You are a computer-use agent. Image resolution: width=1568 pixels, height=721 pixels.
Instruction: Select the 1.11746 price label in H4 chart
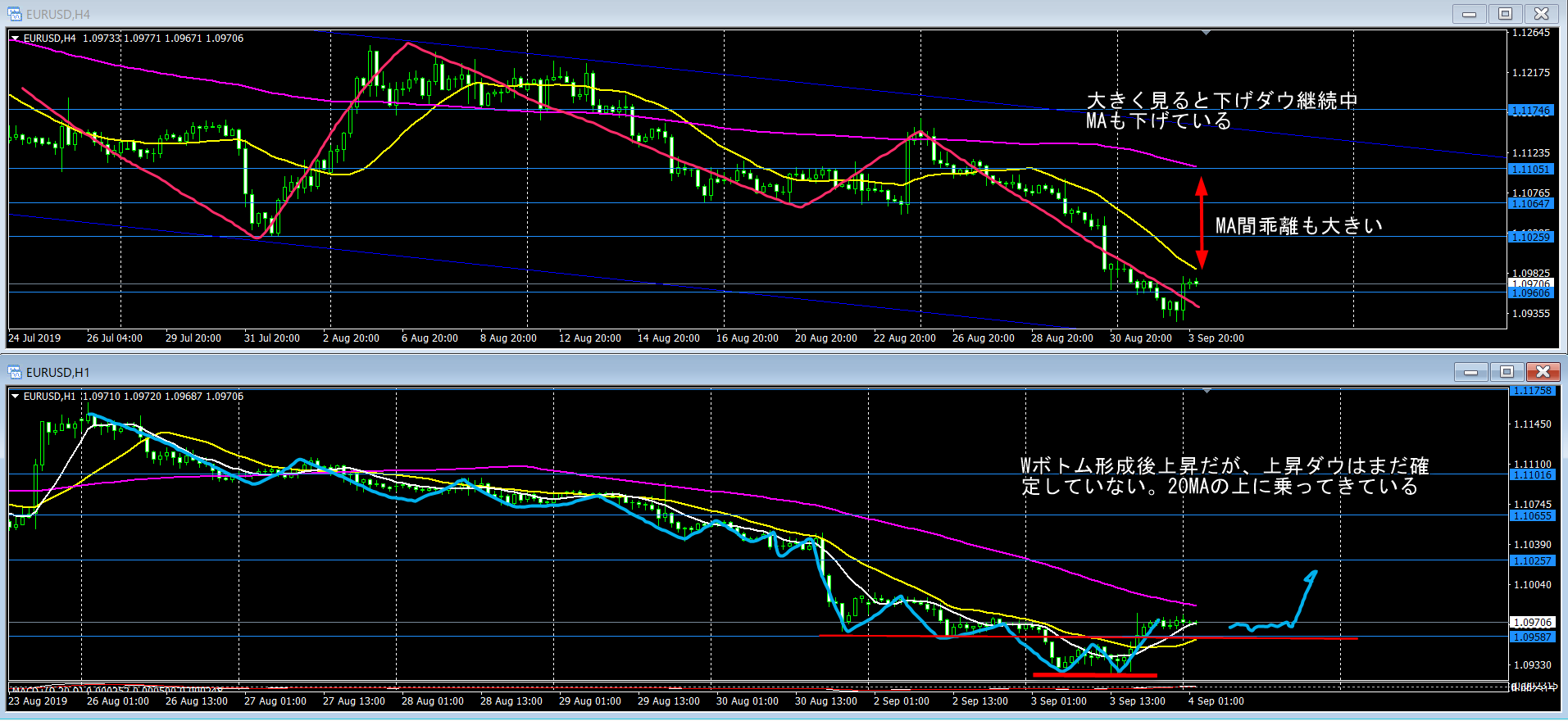pos(1530,110)
